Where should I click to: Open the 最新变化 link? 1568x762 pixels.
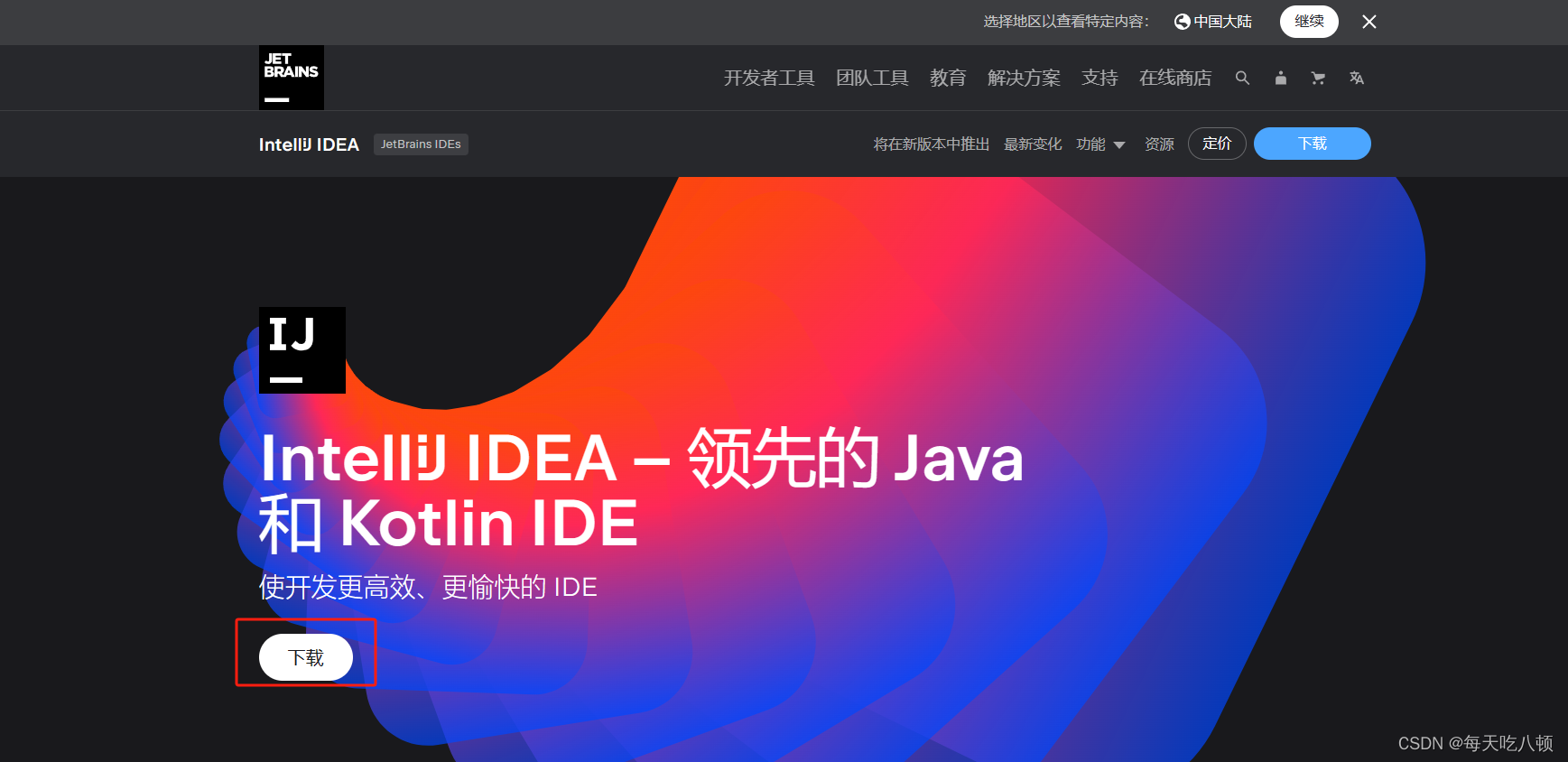1033,144
